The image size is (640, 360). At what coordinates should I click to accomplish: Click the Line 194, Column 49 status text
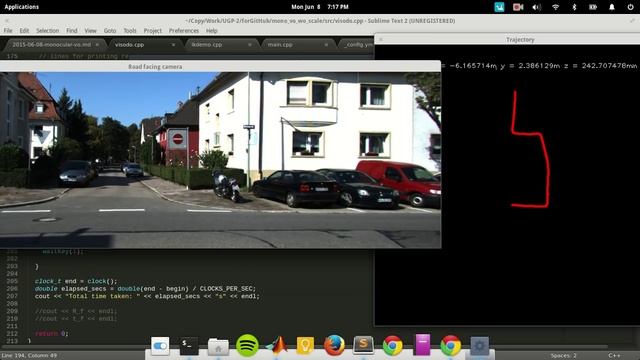[29, 356]
